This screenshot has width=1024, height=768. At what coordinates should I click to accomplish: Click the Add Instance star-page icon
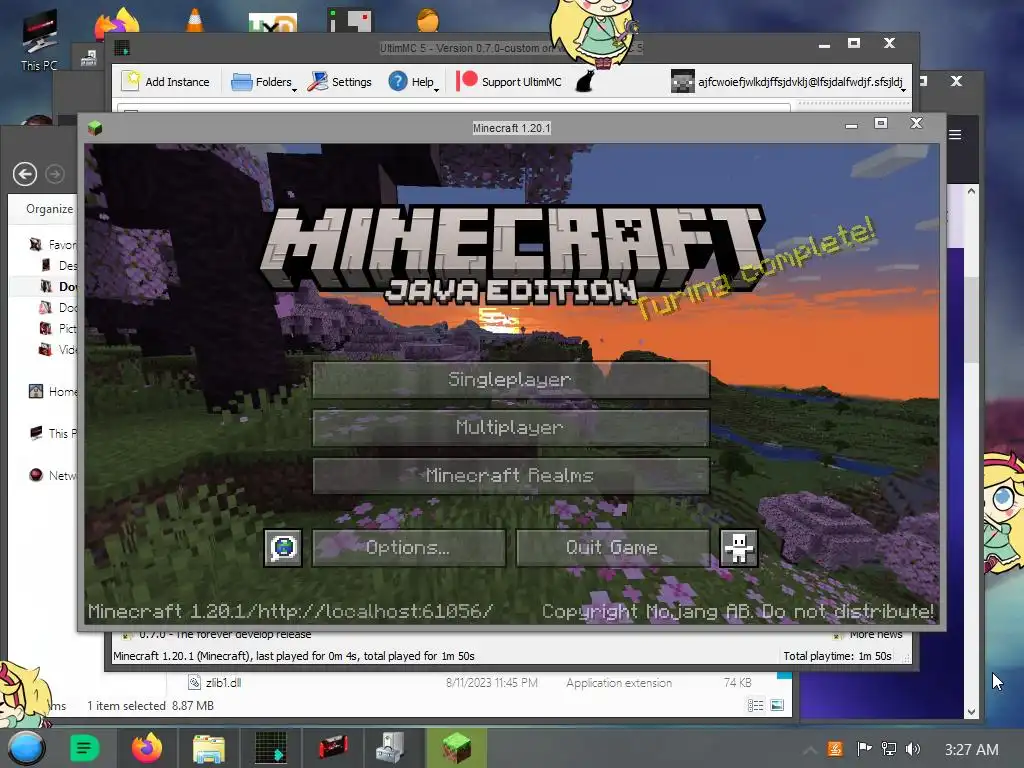pyautogui.click(x=131, y=81)
